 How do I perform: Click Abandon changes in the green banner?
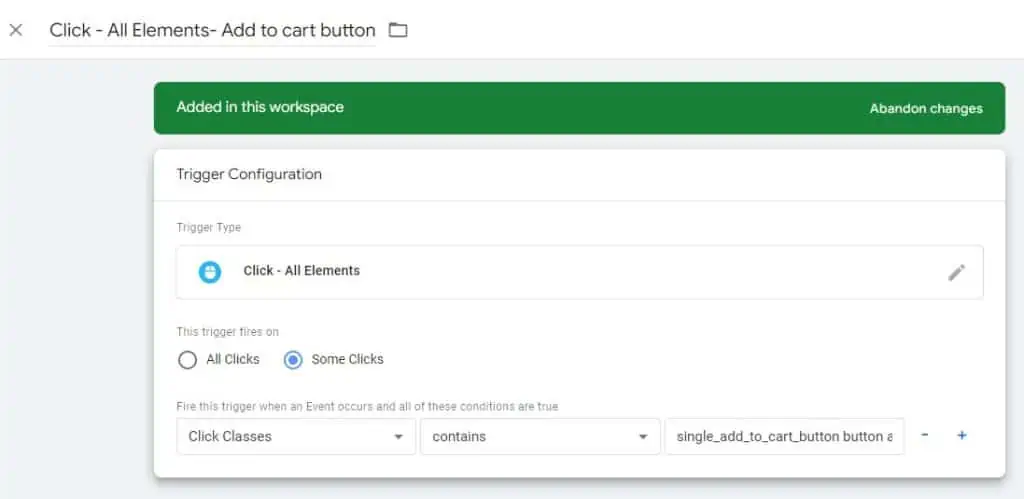tap(925, 108)
